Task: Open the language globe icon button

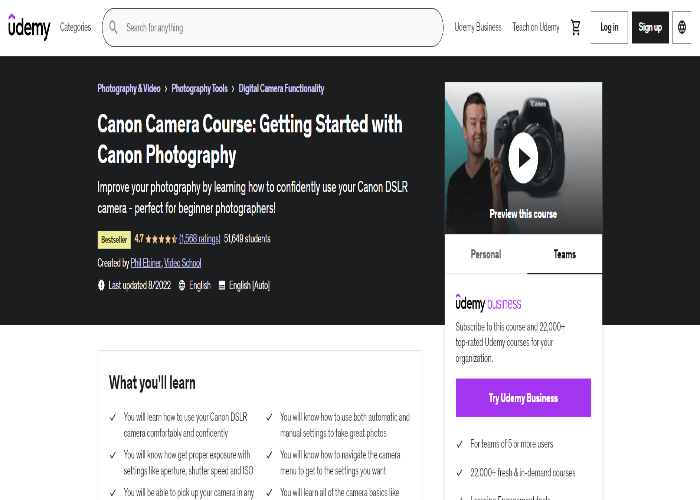Action: point(682,27)
